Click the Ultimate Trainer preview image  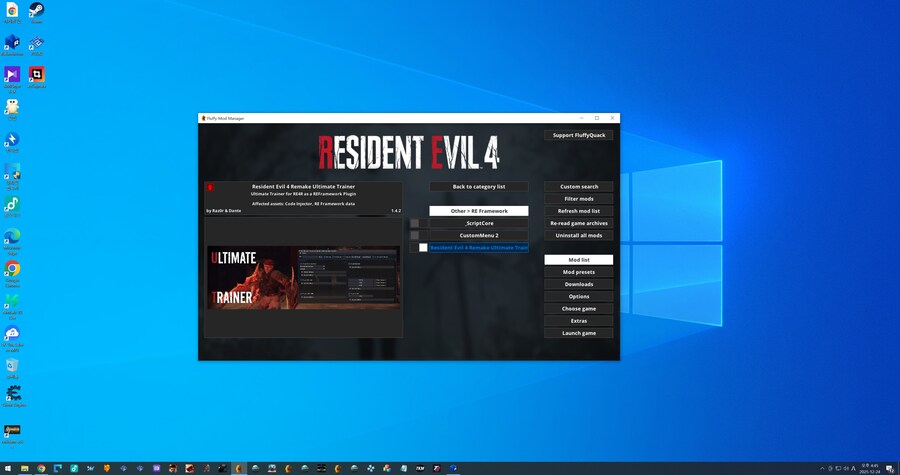(x=303, y=278)
